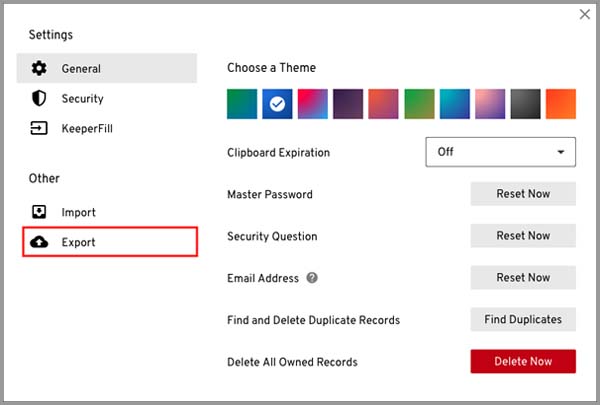This screenshot has height=405, width=600.
Task: Click the Clipboard Expiration label
Action: point(278,152)
